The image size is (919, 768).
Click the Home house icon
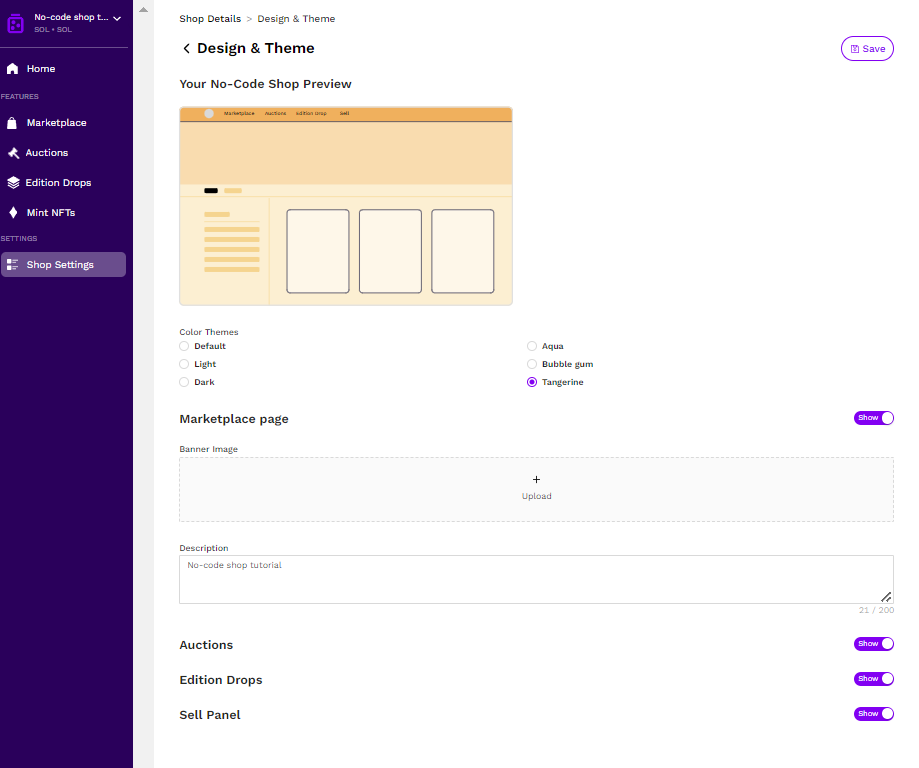[x=13, y=69]
